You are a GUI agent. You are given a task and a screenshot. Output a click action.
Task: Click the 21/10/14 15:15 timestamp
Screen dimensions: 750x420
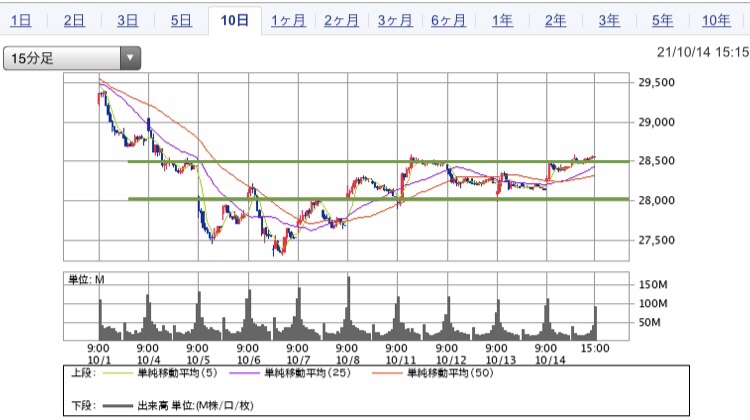(703, 52)
